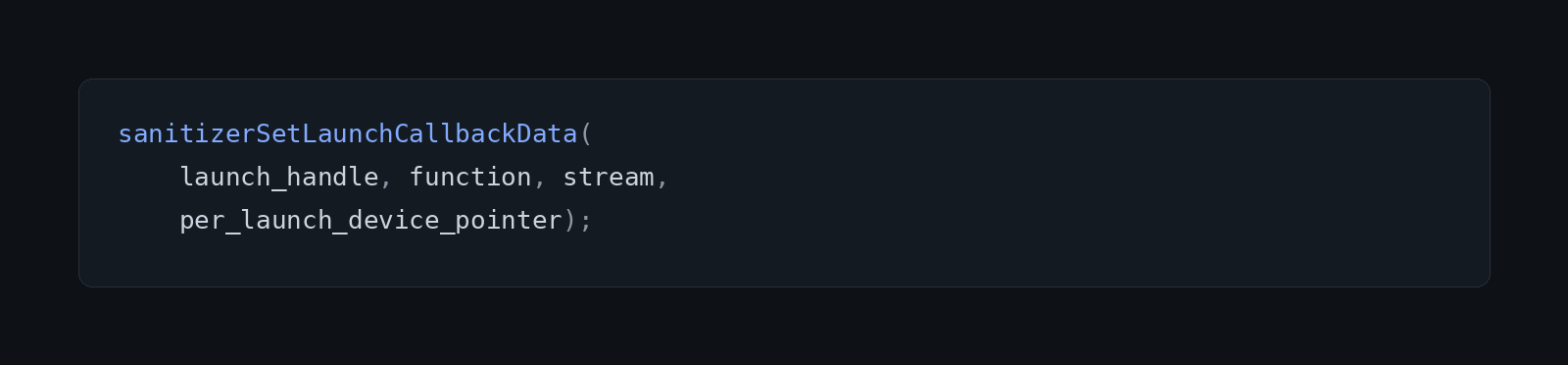Place cursor on "Callback" in the function name
1568x365 pixels.
[455, 133]
